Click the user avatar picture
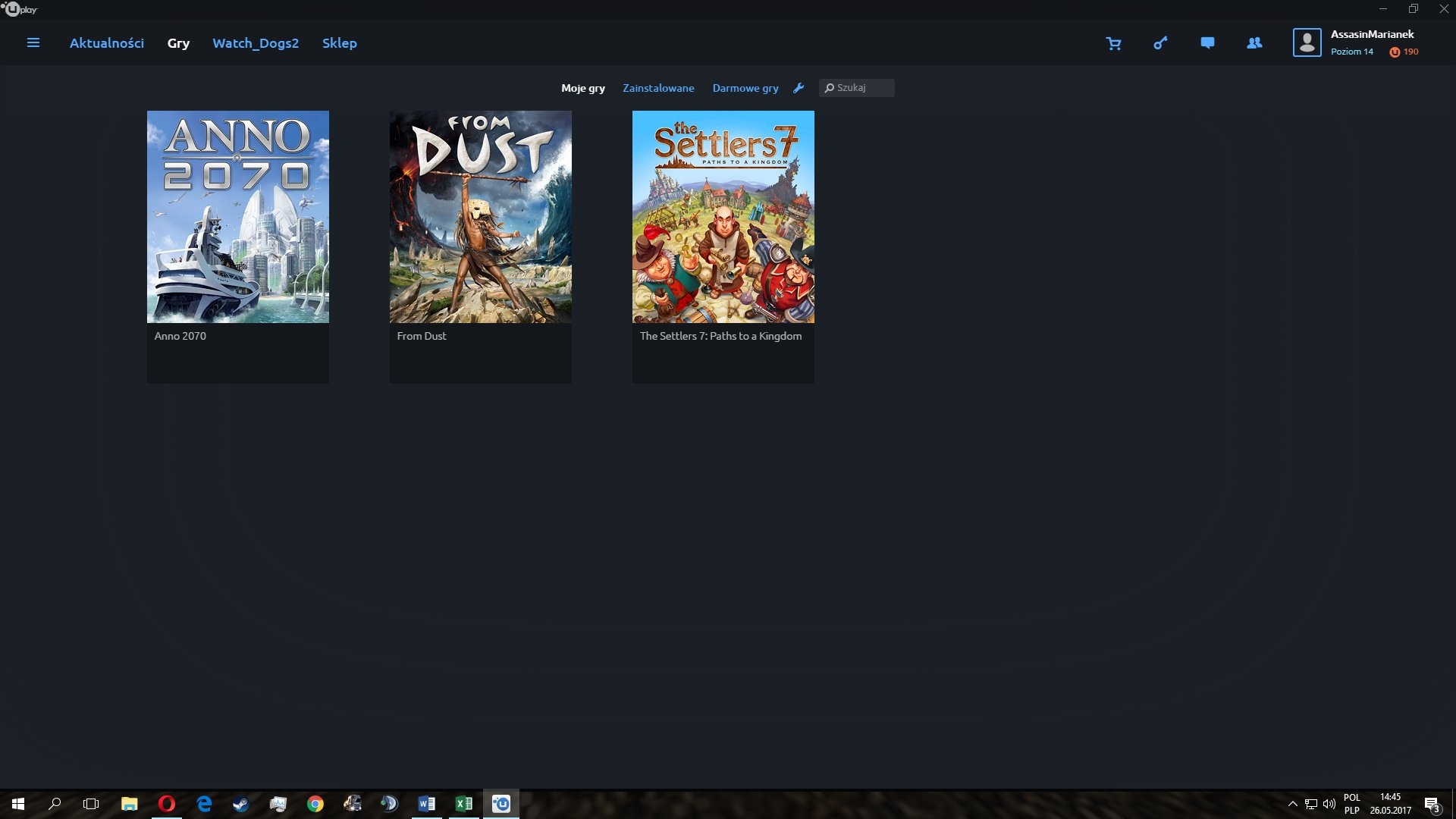 [1307, 42]
